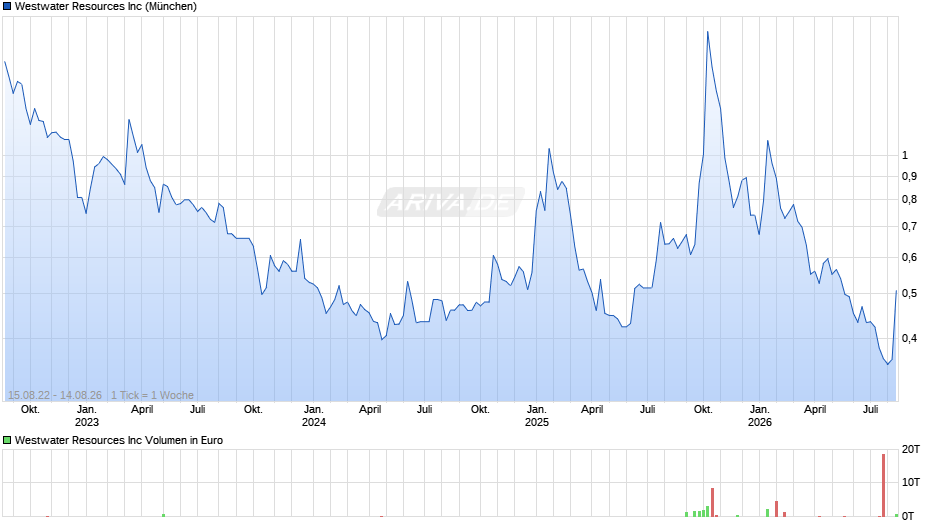This screenshot has height=526, width=940.
Task: Click the last data point at chart's right end
Action: 896,291
